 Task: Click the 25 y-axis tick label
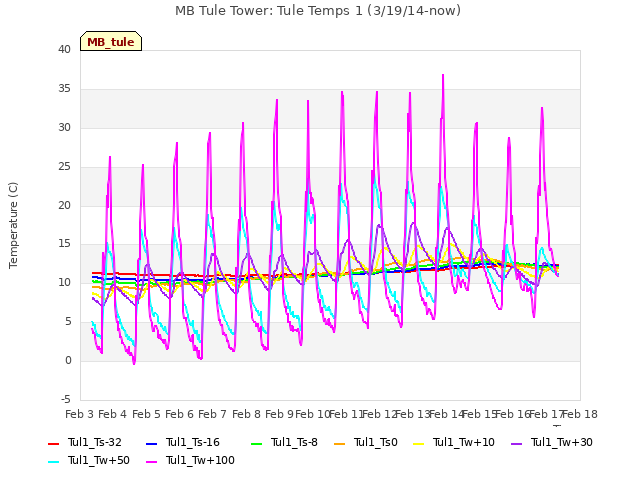pos(64,167)
